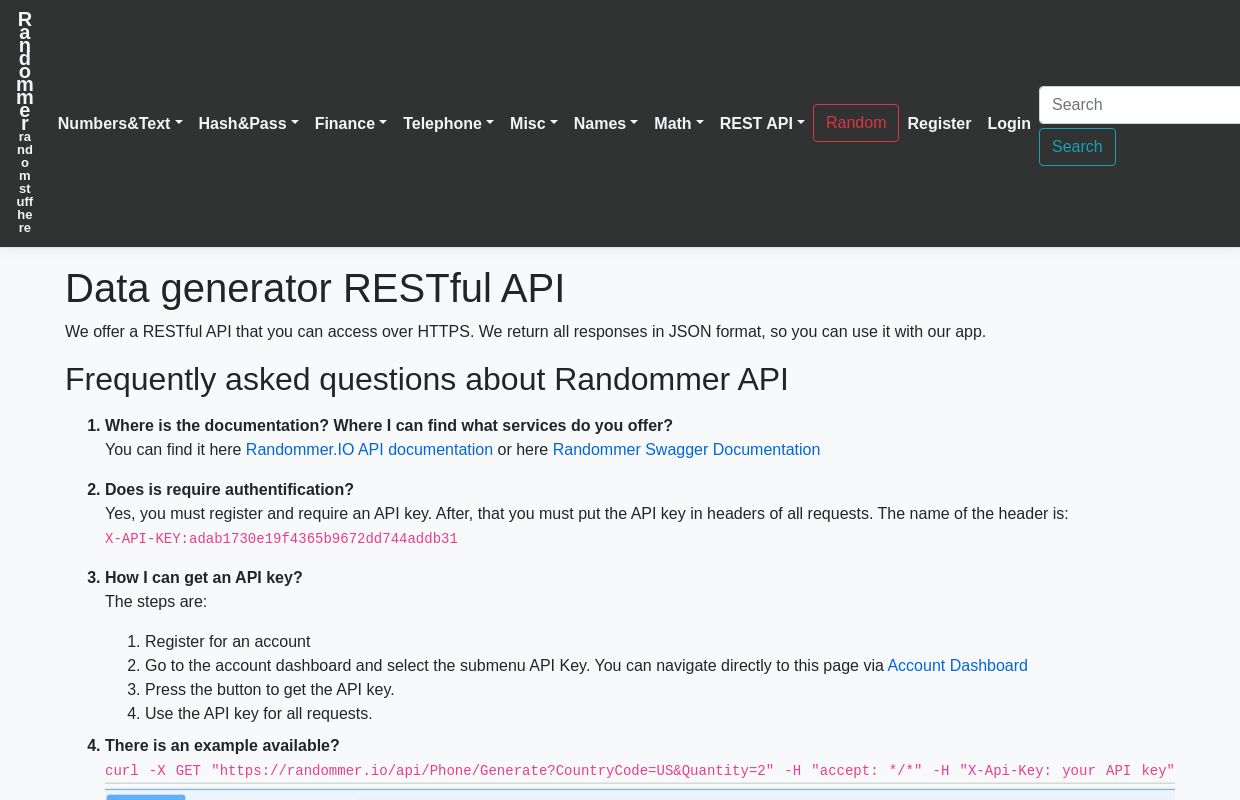Open the Login page

(x=1009, y=123)
